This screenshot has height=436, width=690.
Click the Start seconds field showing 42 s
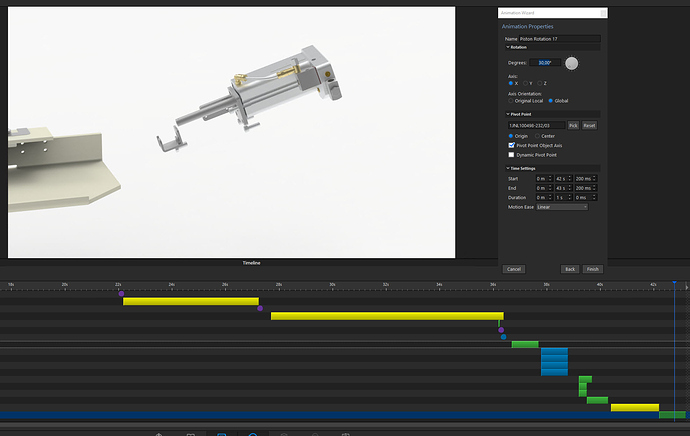(563, 179)
